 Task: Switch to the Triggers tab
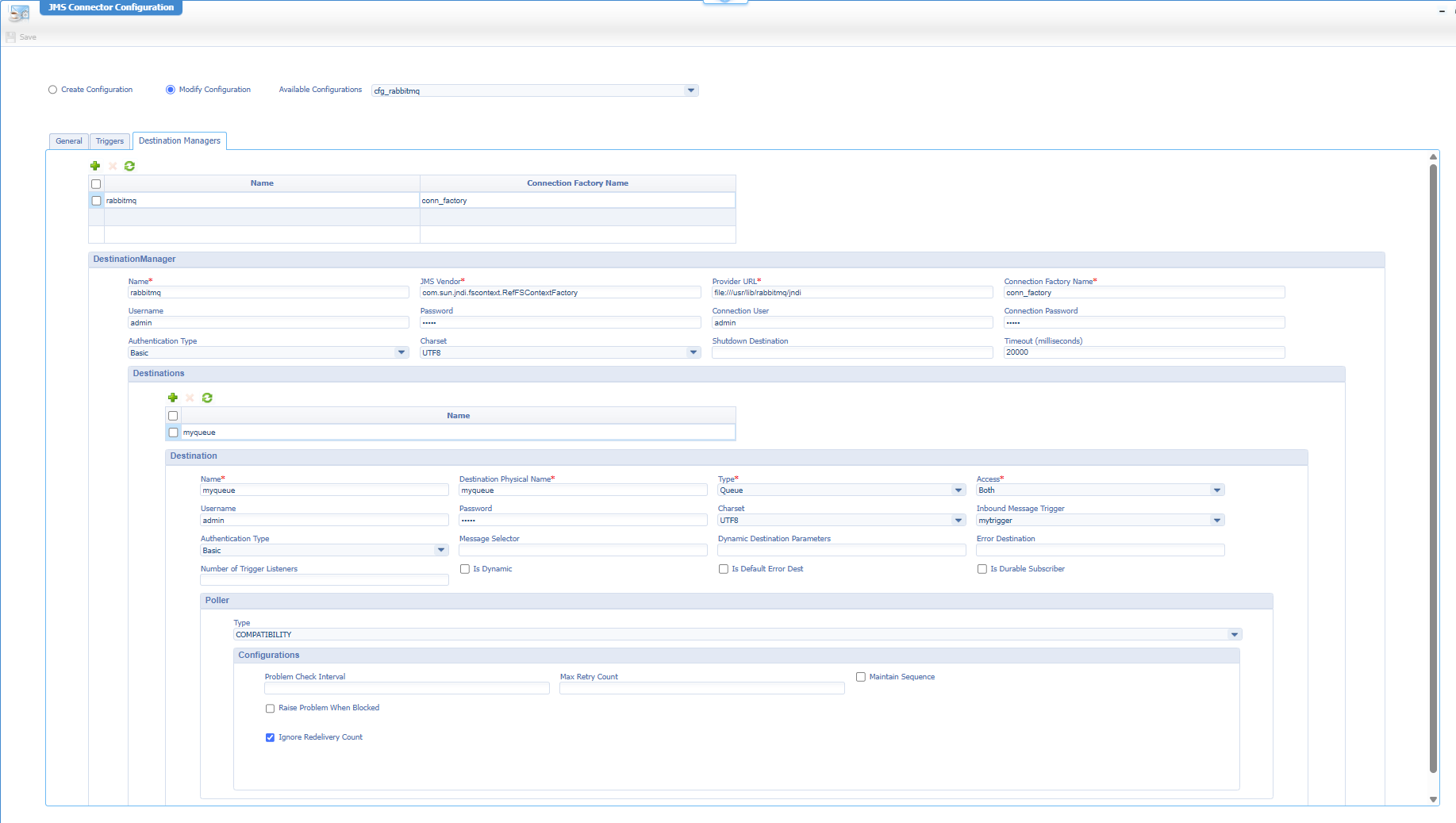109,140
